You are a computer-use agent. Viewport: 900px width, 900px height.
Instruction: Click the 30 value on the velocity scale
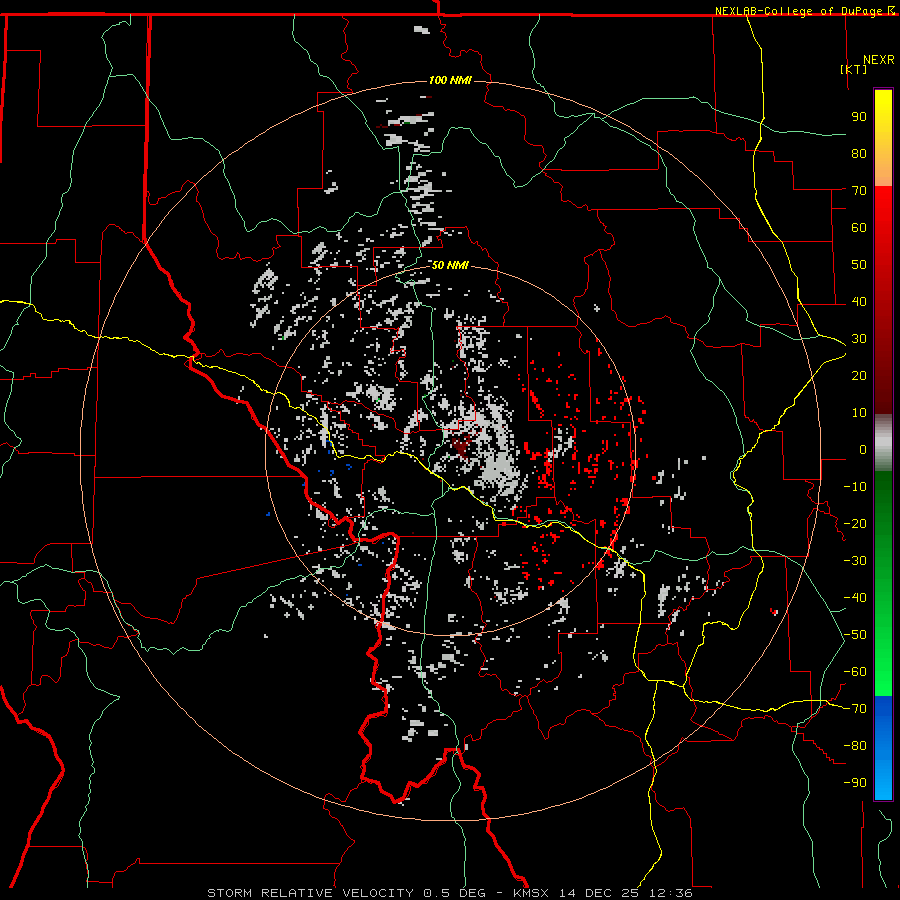coord(859,339)
